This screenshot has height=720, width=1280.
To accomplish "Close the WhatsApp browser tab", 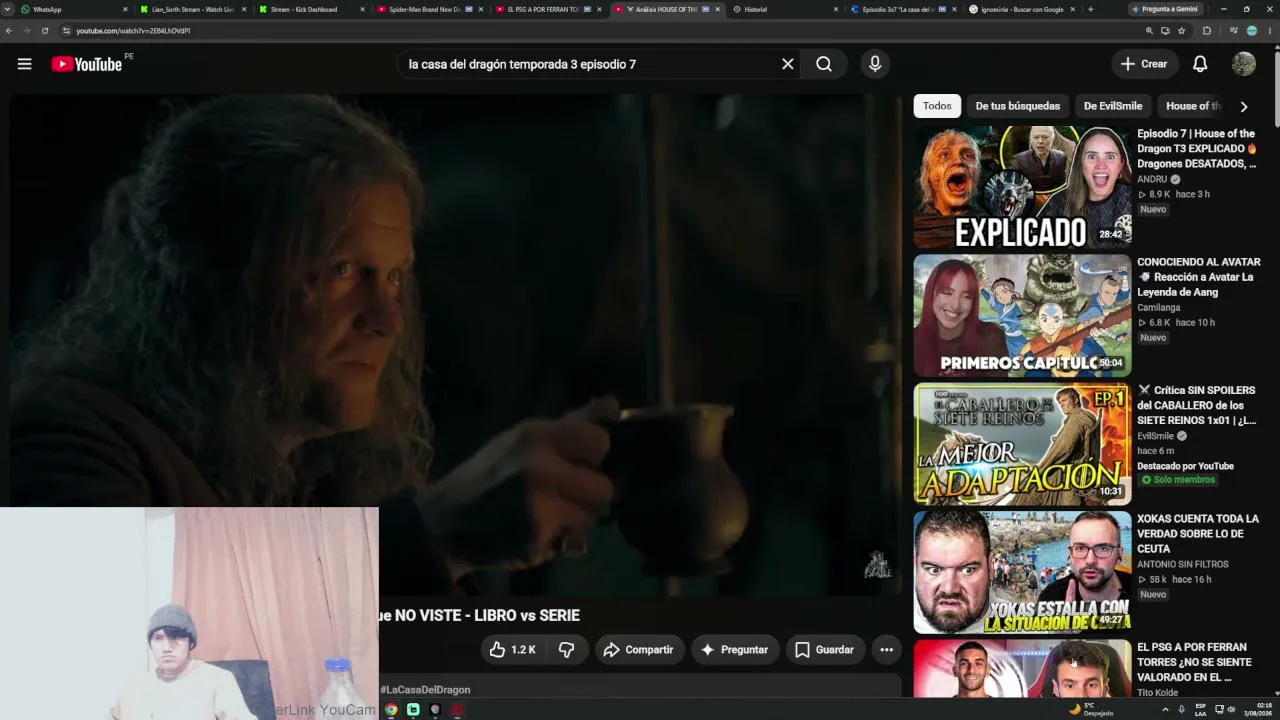I will click(125, 9).
